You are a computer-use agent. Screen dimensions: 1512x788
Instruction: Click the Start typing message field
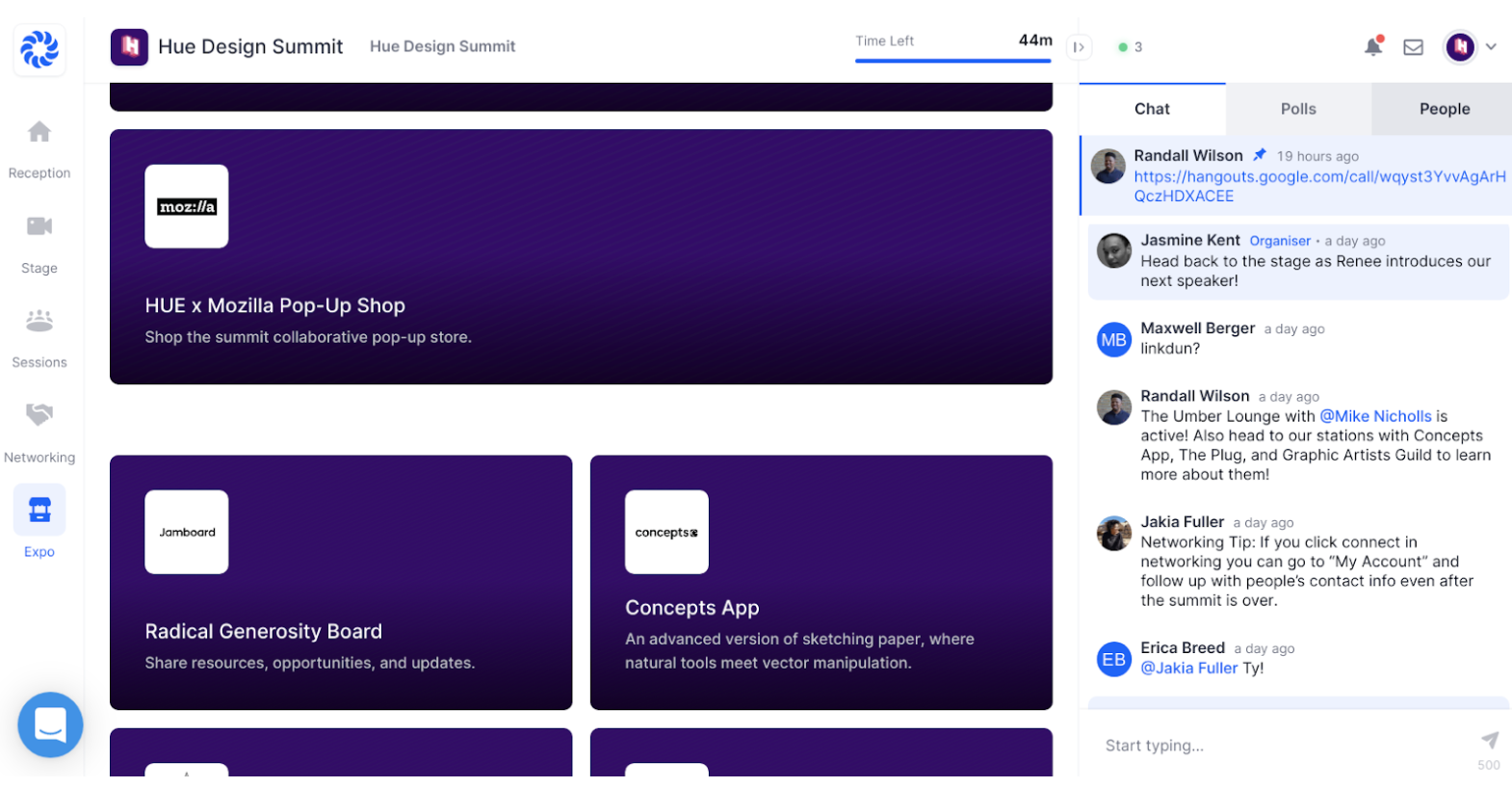point(1281,746)
